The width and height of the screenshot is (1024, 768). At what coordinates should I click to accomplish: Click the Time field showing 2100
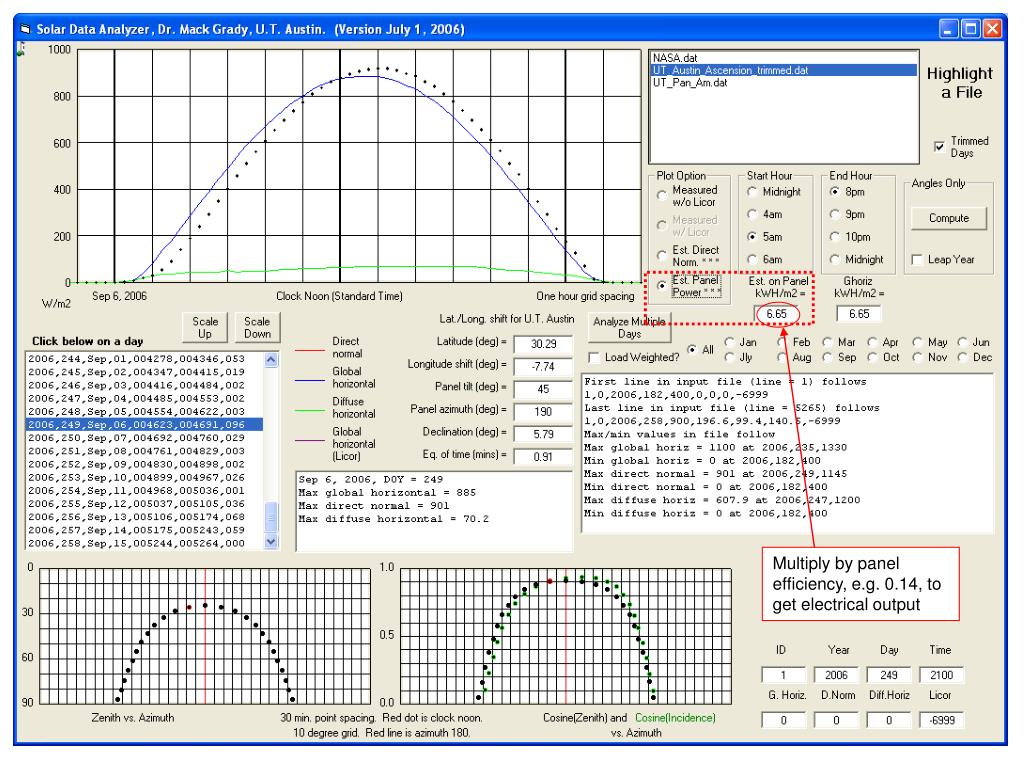tap(941, 675)
